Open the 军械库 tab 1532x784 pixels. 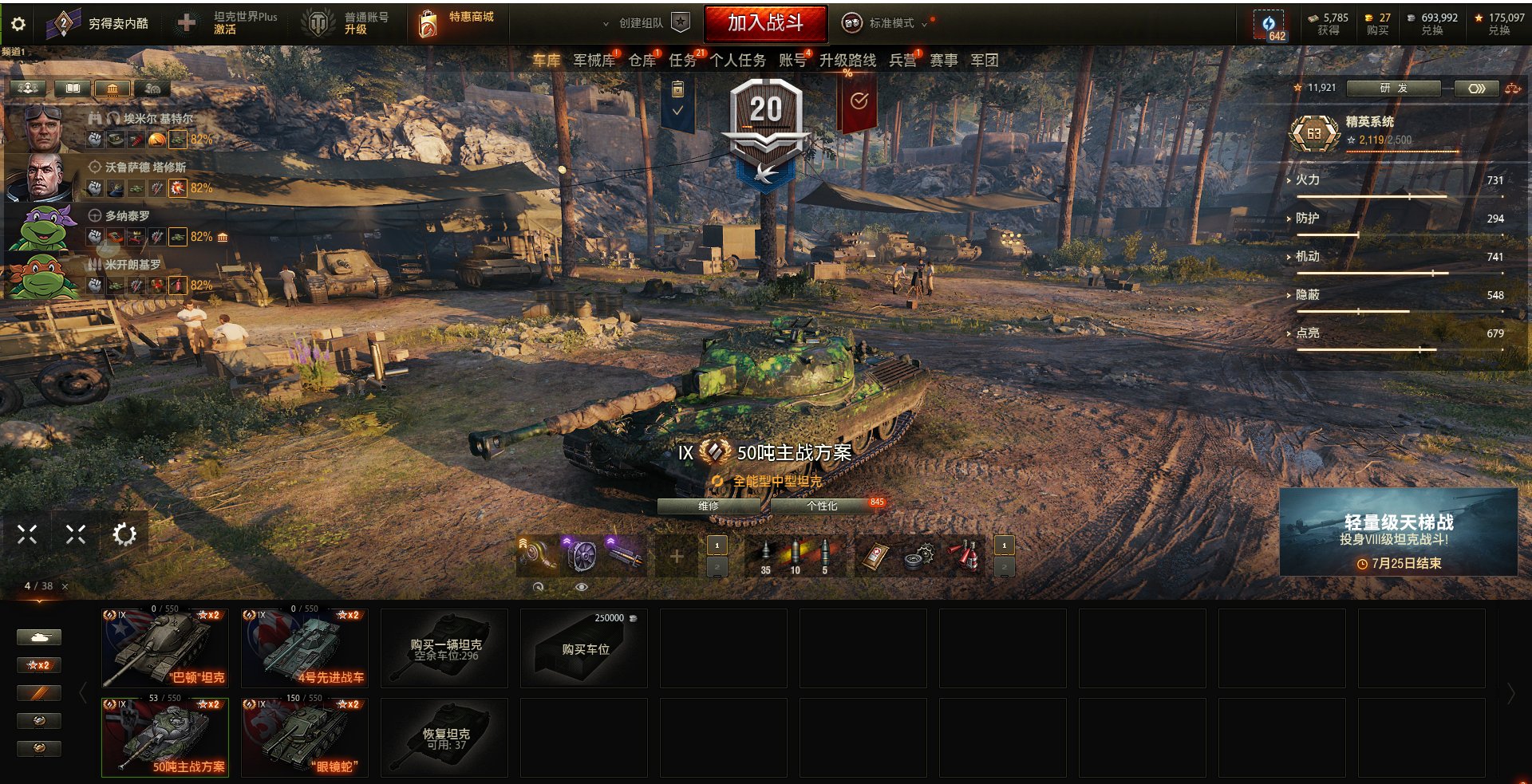click(x=594, y=60)
